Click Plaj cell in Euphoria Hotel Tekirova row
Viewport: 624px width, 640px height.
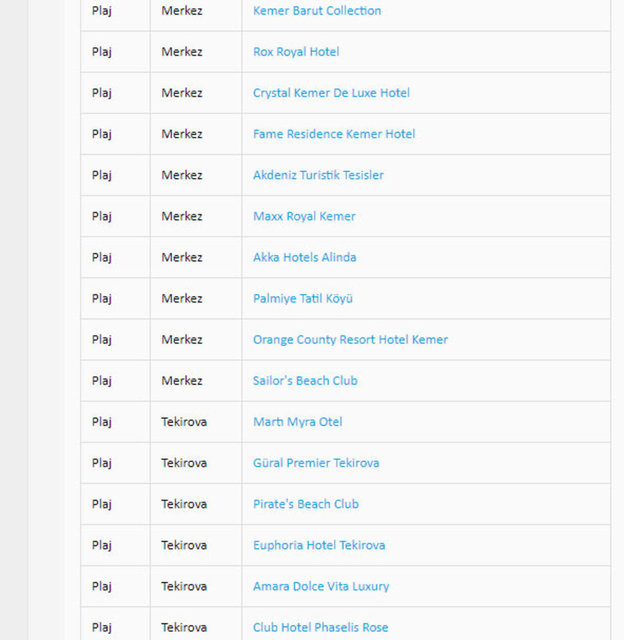click(102, 545)
